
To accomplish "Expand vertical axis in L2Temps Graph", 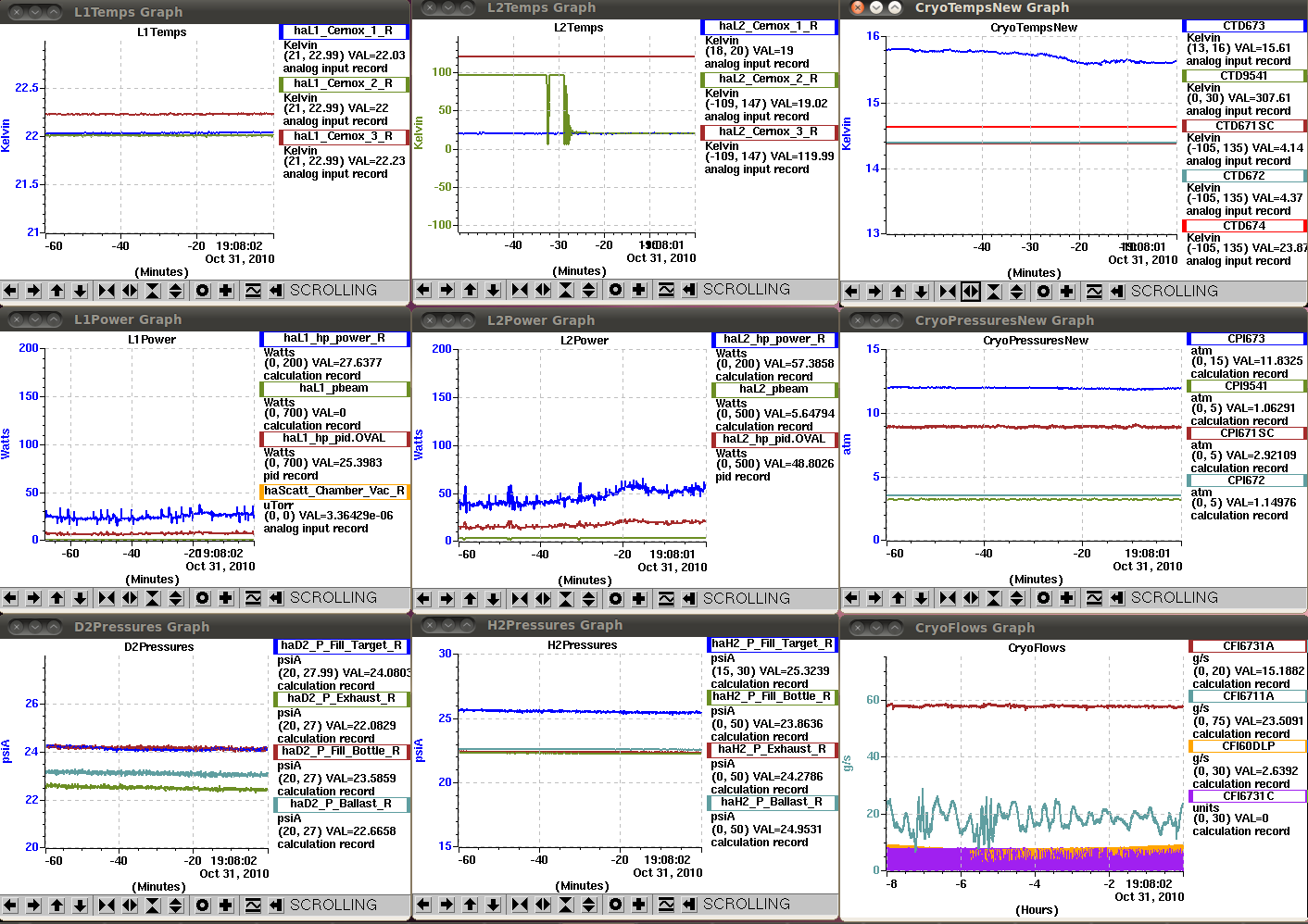I will 589,290.
